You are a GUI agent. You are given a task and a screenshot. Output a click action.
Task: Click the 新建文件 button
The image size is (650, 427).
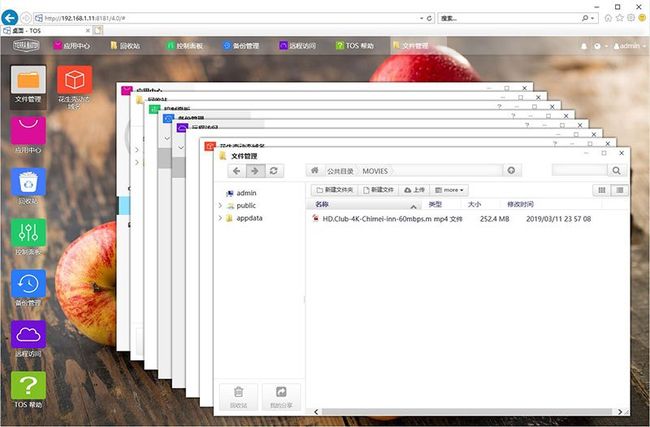(x=378, y=190)
